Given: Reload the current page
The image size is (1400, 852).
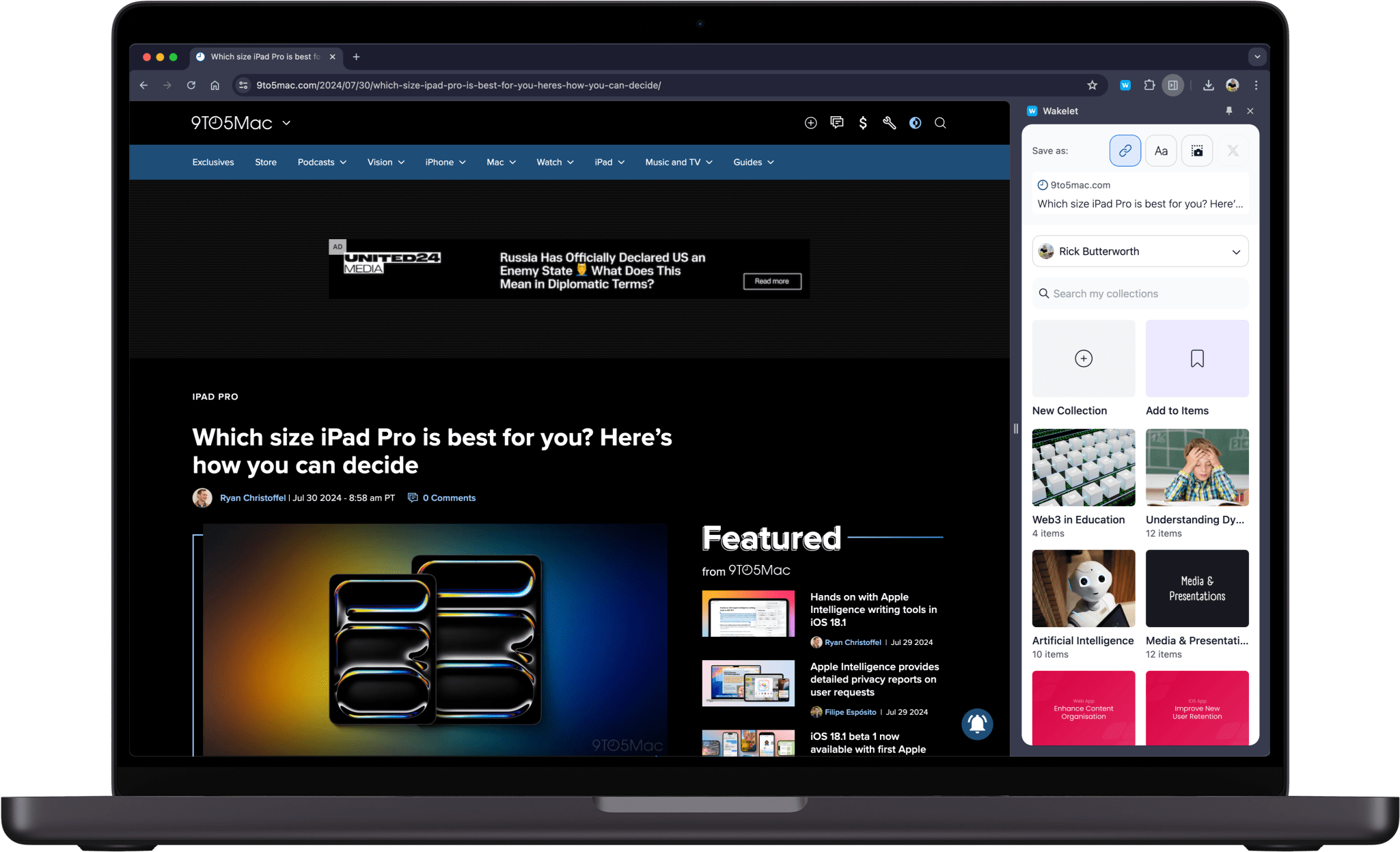Looking at the screenshot, I should 191,85.
